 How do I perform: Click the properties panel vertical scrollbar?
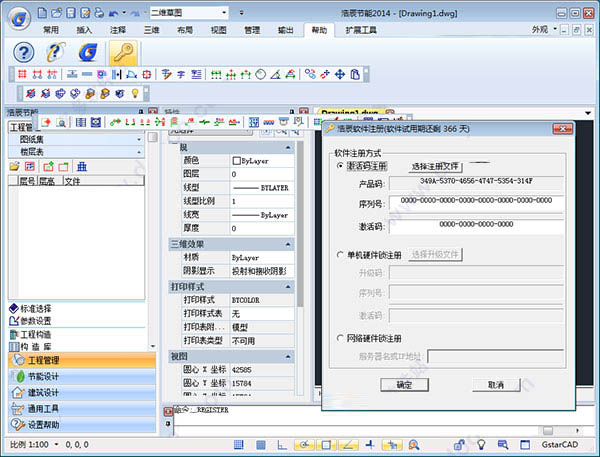click(300, 224)
